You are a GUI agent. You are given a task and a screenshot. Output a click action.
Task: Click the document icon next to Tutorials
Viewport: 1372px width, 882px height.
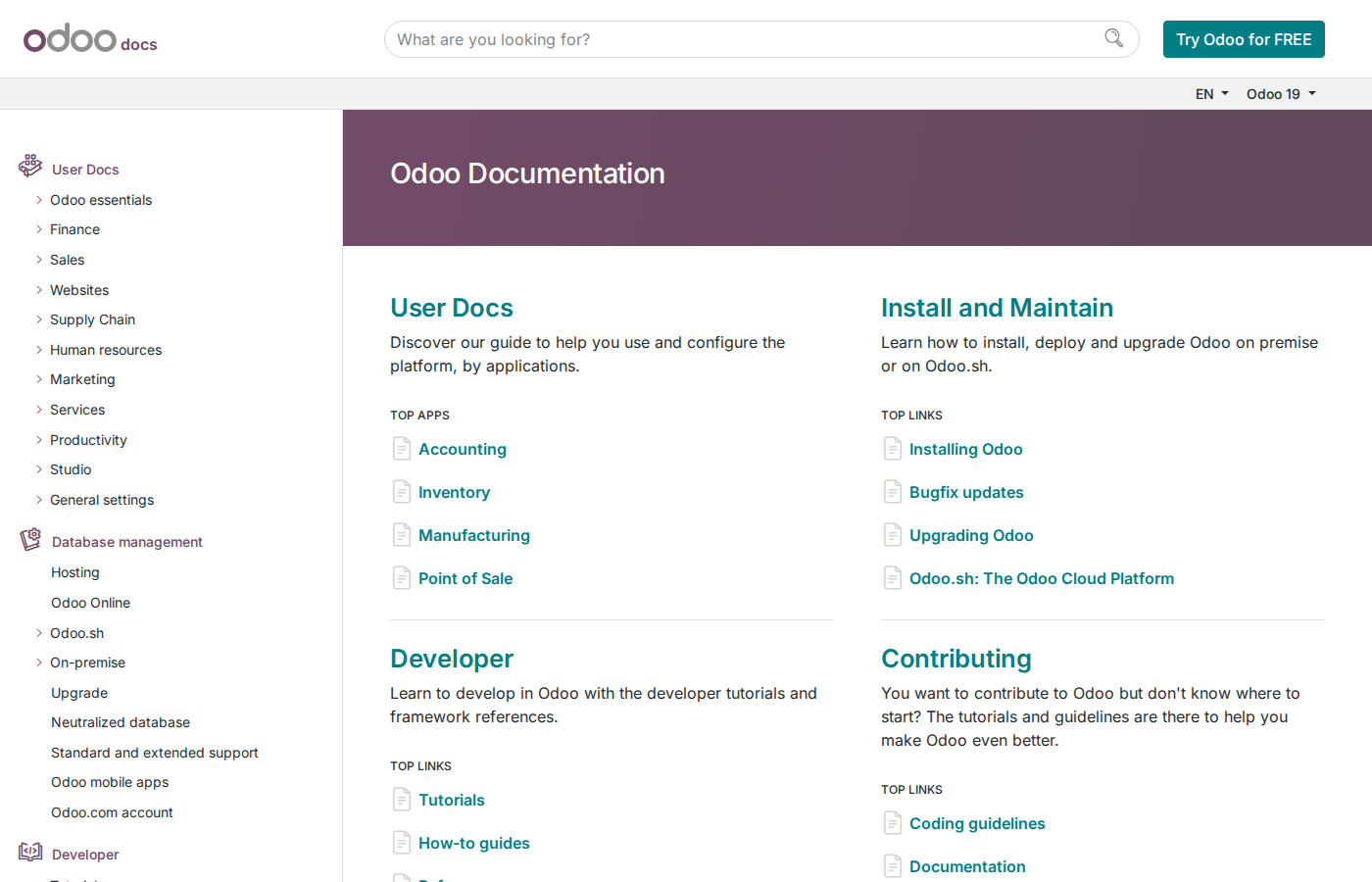click(x=401, y=799)
